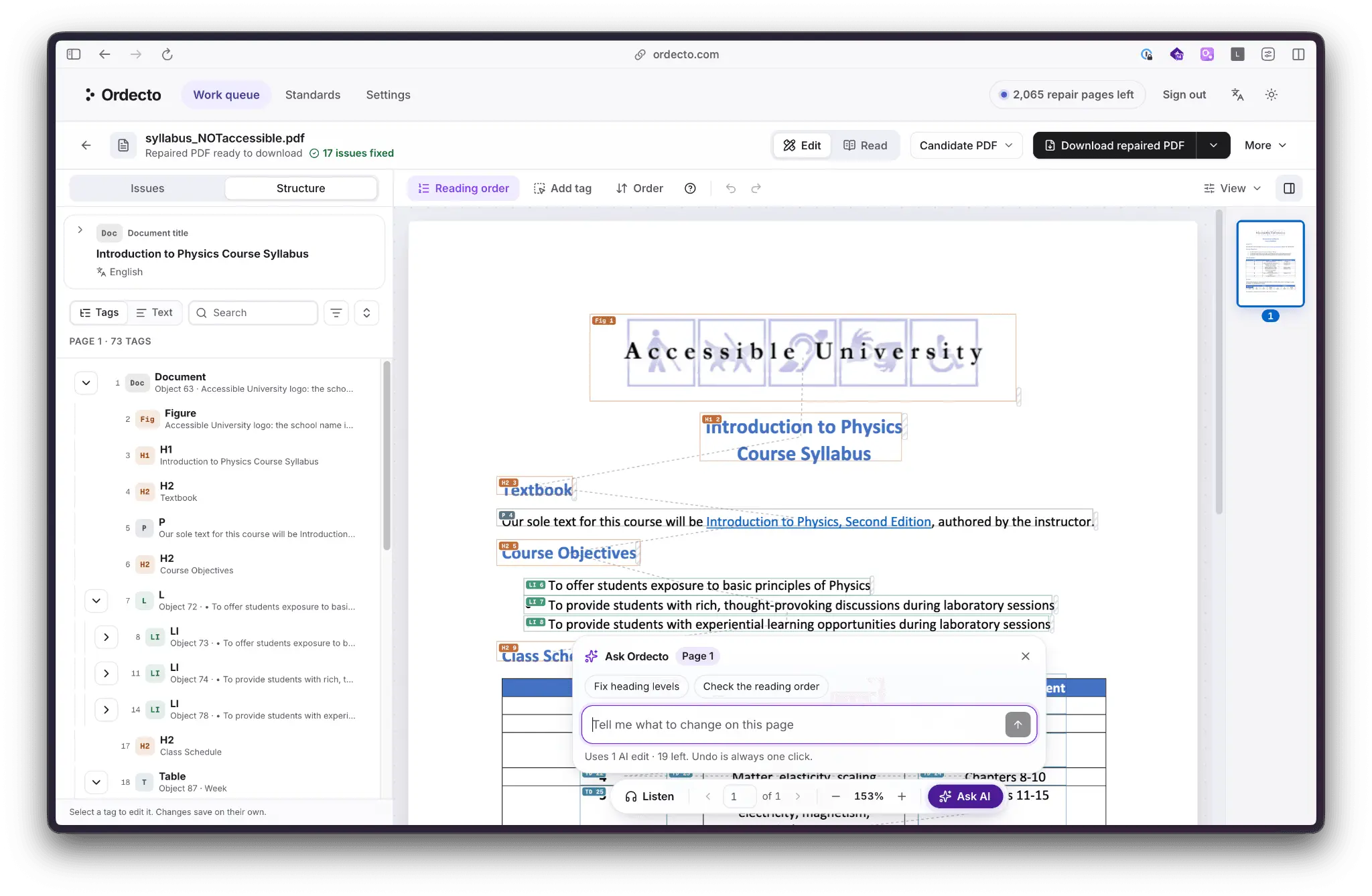
Task: Close the Ask Ordecto panel
Action: coord(1025,656)
